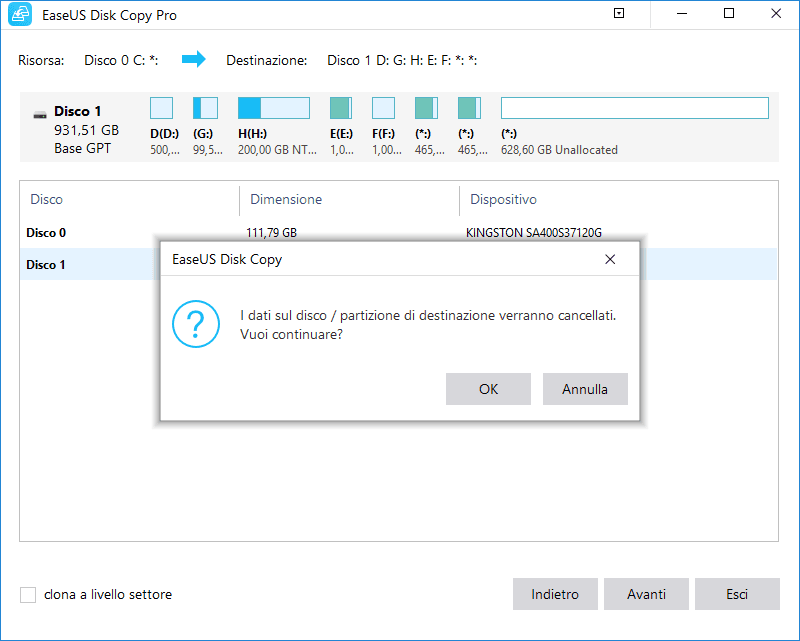Screen dimensions: 800x641
Task: Click the hard drive icon beside Disco 1
Action: click(x=40, y=115)
